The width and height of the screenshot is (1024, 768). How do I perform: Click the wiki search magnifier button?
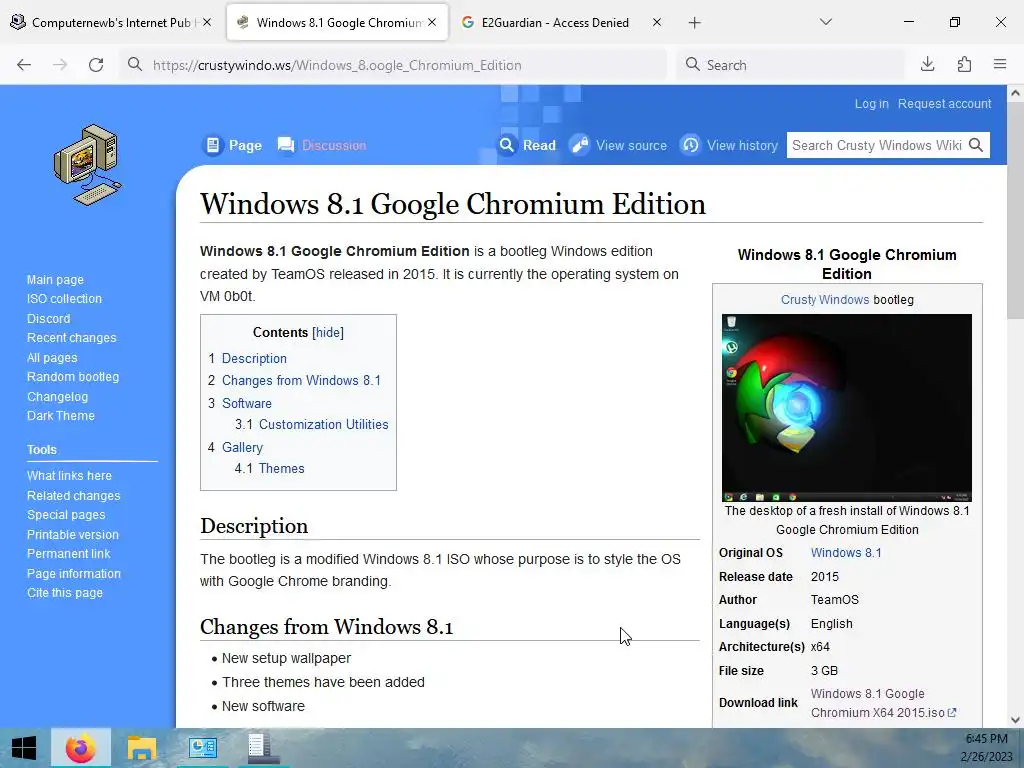point(976,145)
